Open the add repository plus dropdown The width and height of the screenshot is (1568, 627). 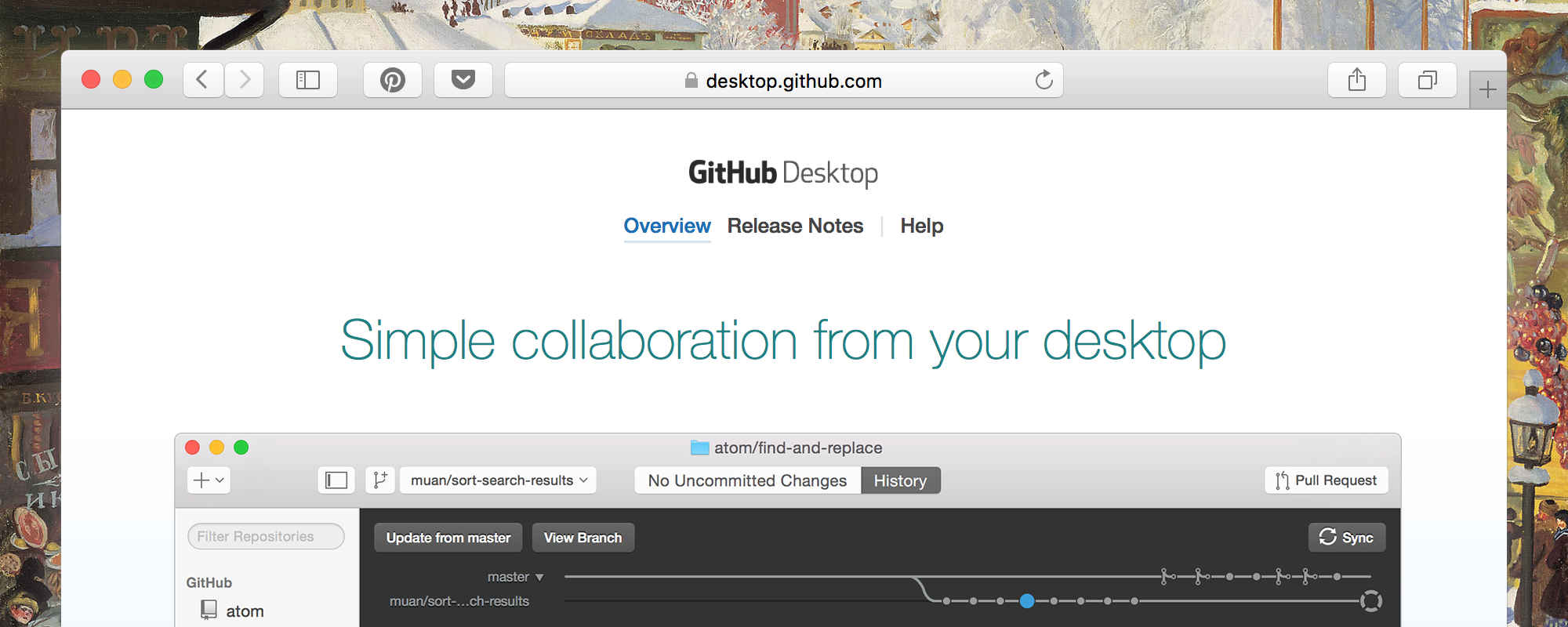click(209, 480)
